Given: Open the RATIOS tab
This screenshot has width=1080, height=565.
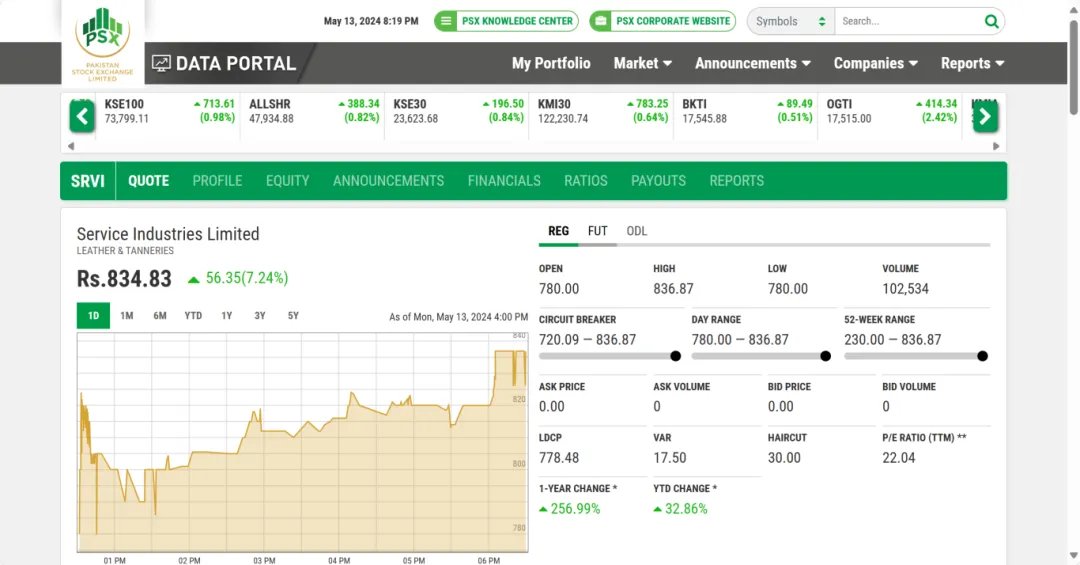Looking at the screenshot, I should (x=585, y=181).
